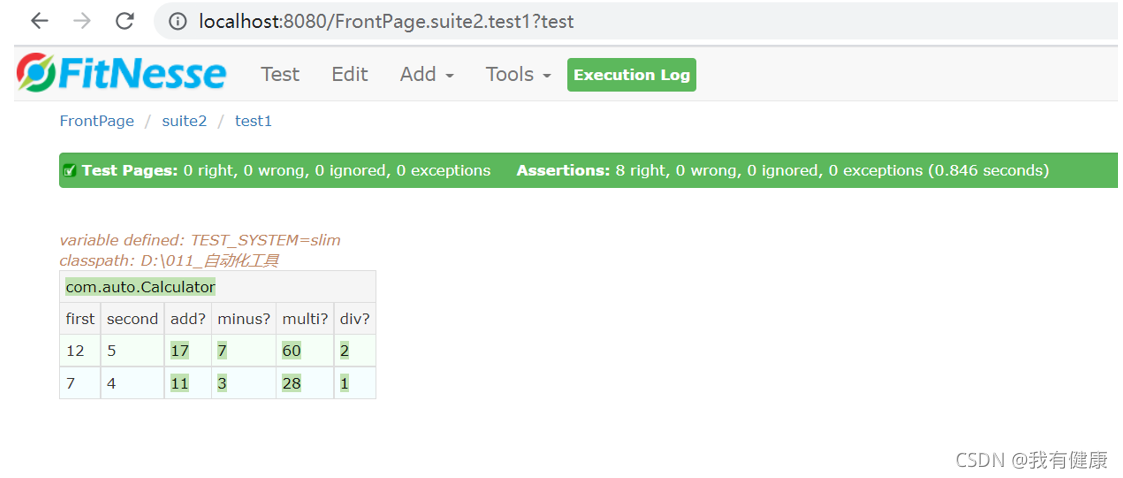
Task: Click the green add? result cell 17
Action: click(180, 351)
